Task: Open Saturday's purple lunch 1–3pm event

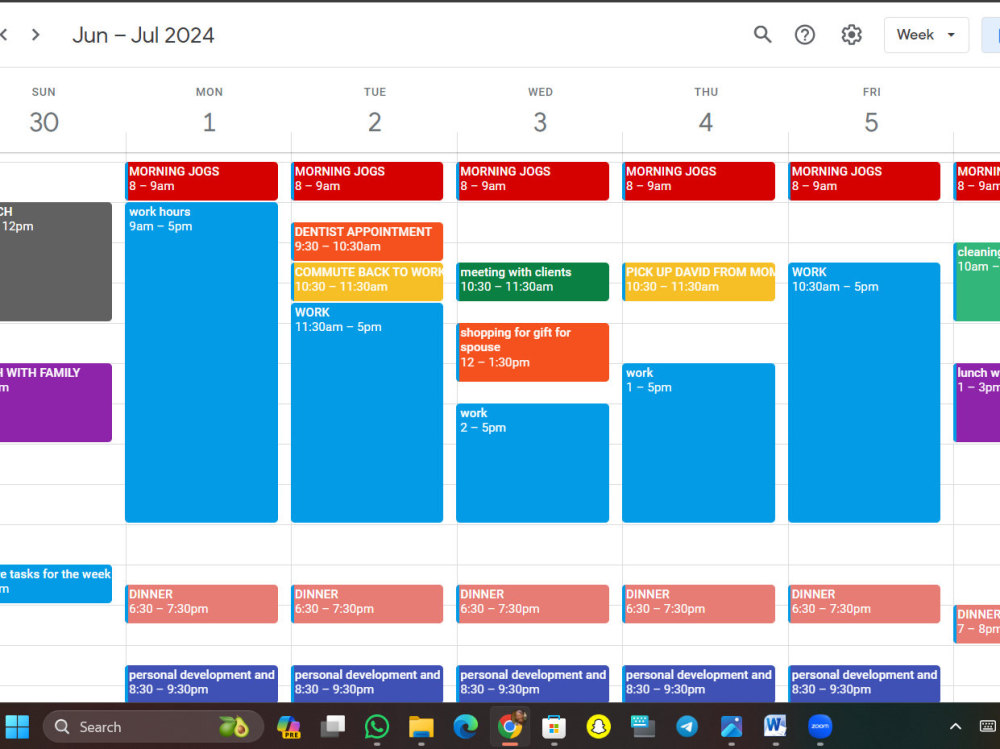Action: 977,403
